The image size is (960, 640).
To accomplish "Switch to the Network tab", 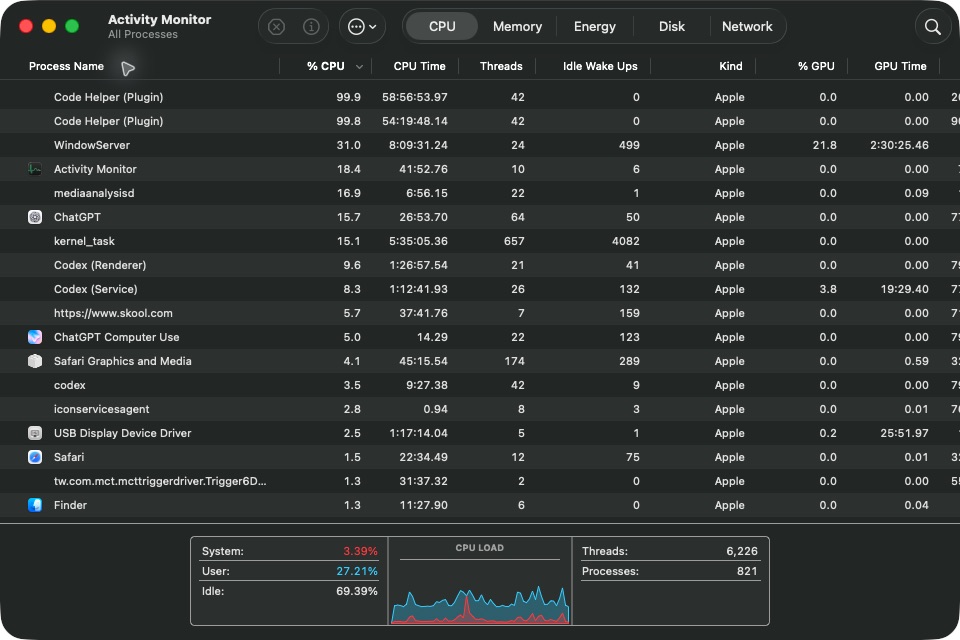I will [x=747, y=26].
